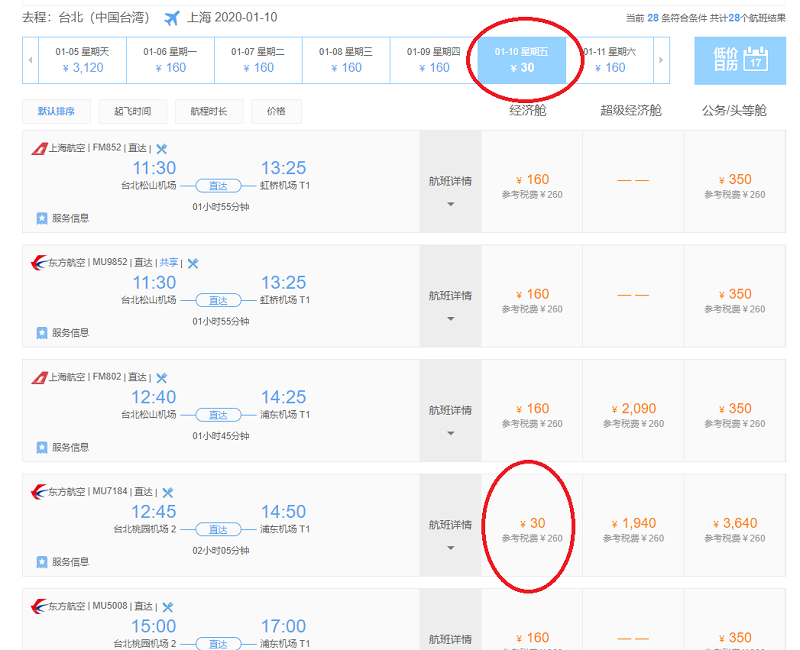The width and height of the screenshot is (800, 650).
Task: Select business fare ¥3,640 for MU7184
Action: click(x=735, y=525)
